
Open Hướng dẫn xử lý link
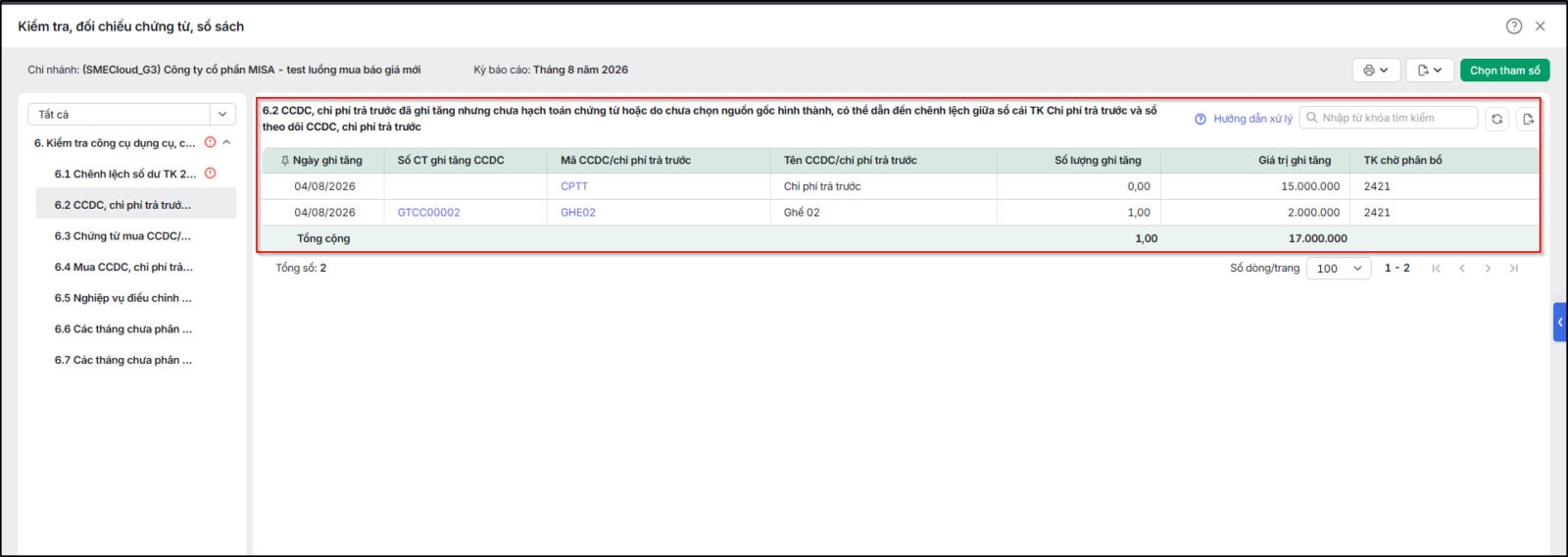pyautogui.click(x=1244, y=119)
